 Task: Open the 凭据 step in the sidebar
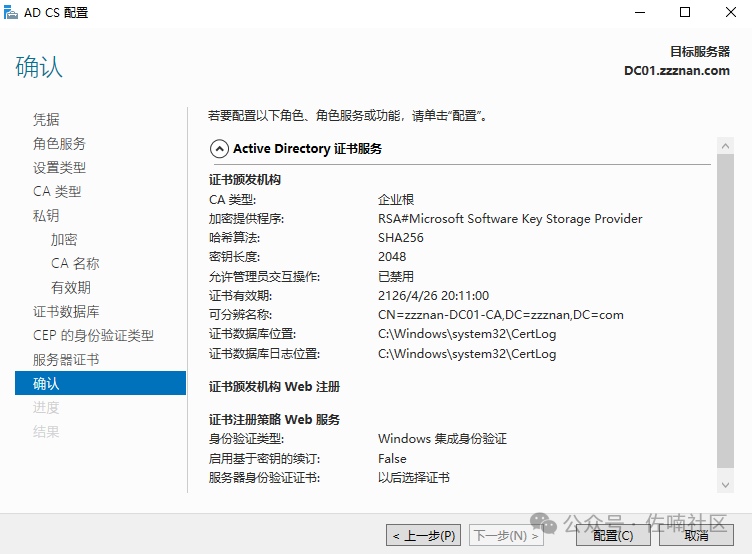point(46,119)
